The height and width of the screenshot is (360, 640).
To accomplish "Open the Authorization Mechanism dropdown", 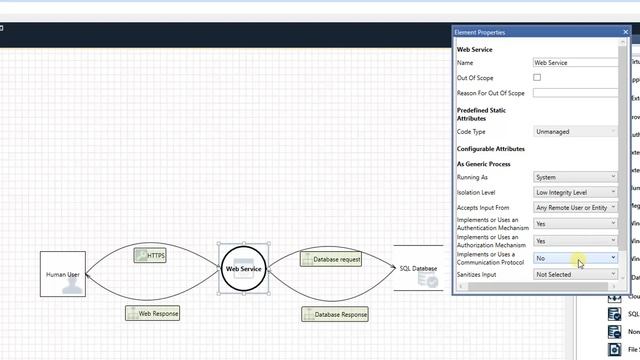I will (575, 241).
